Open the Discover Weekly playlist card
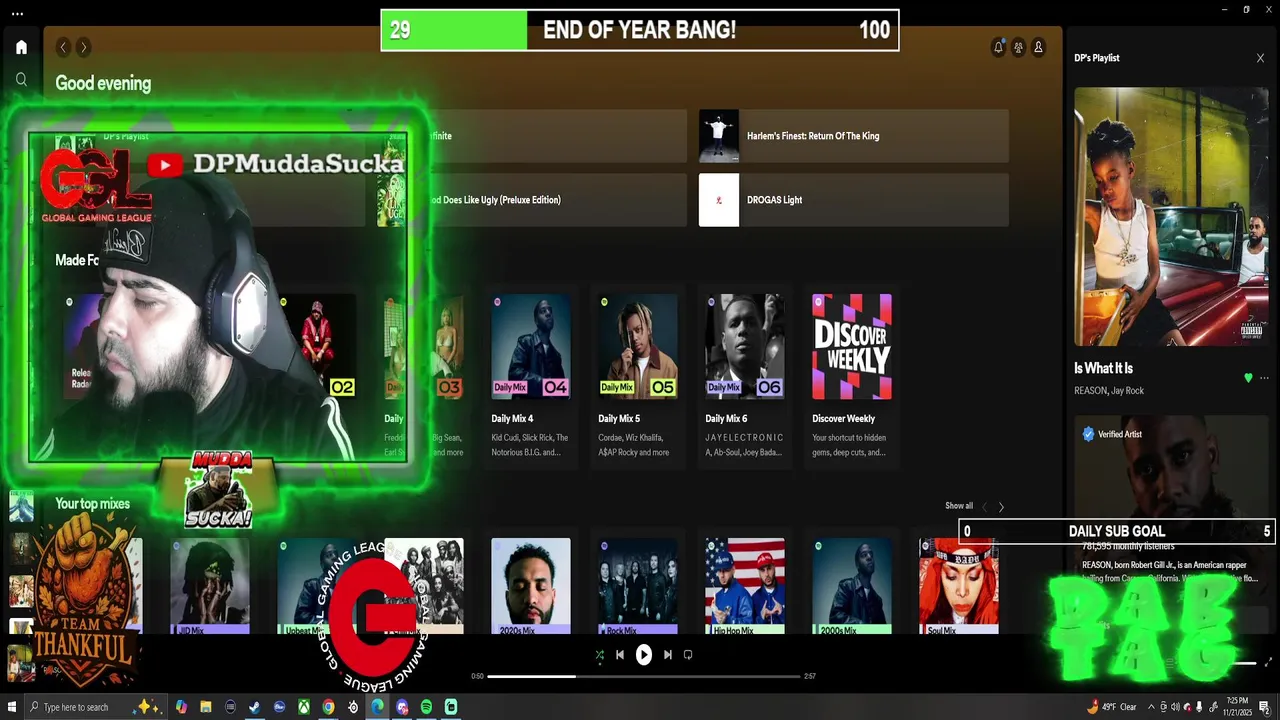1280x720 pixels. 852,378
